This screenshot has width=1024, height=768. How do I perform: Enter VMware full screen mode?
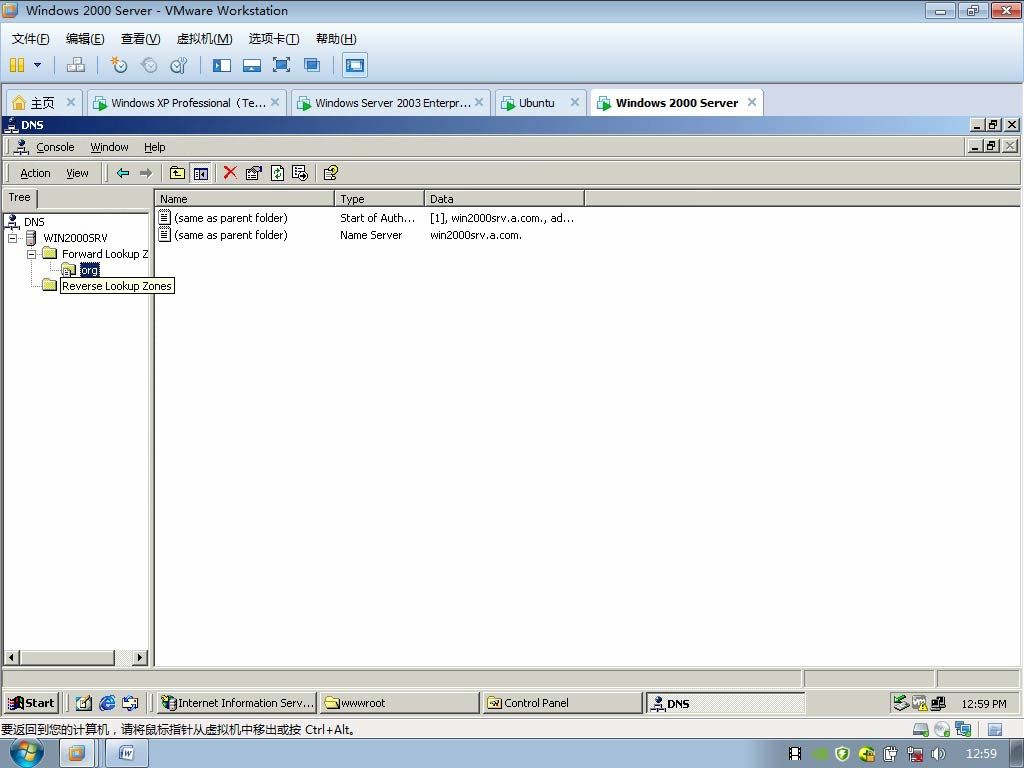(x=282, y=65)
